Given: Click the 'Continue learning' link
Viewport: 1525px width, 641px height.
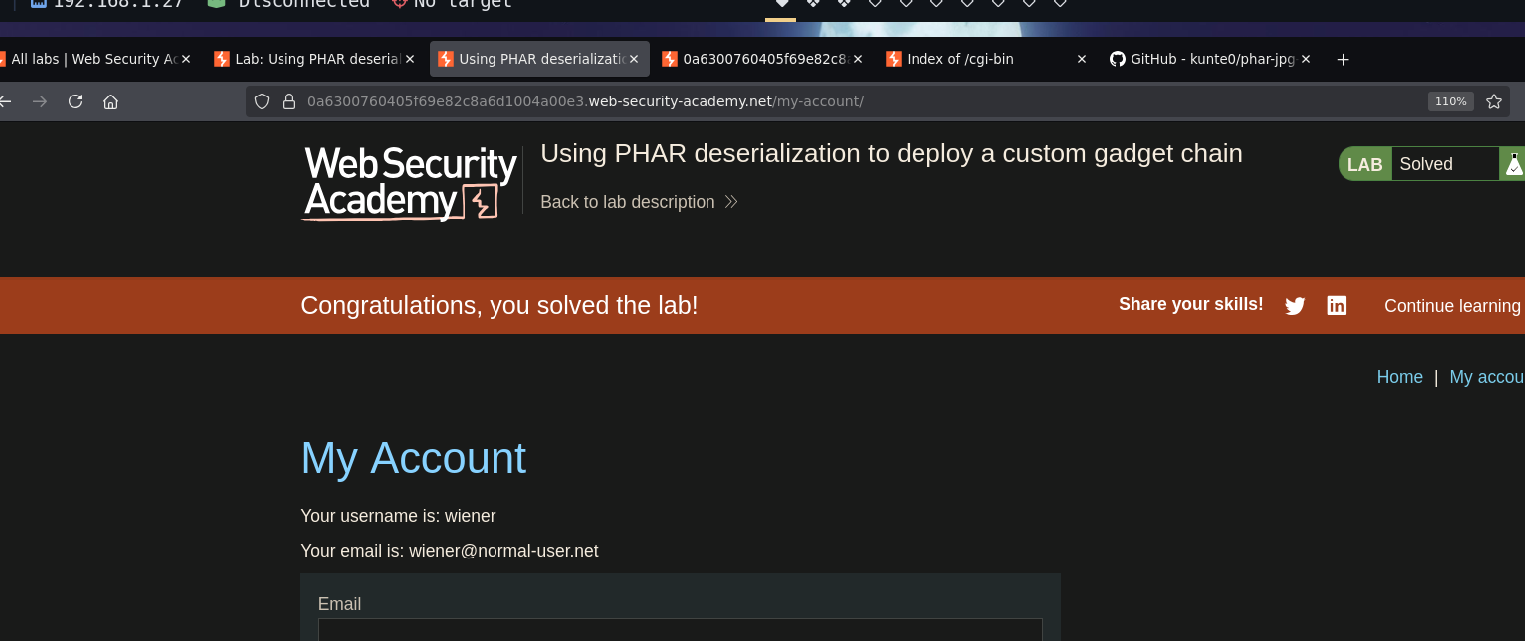Looking at the screenshot, I should pos(1453,306).
